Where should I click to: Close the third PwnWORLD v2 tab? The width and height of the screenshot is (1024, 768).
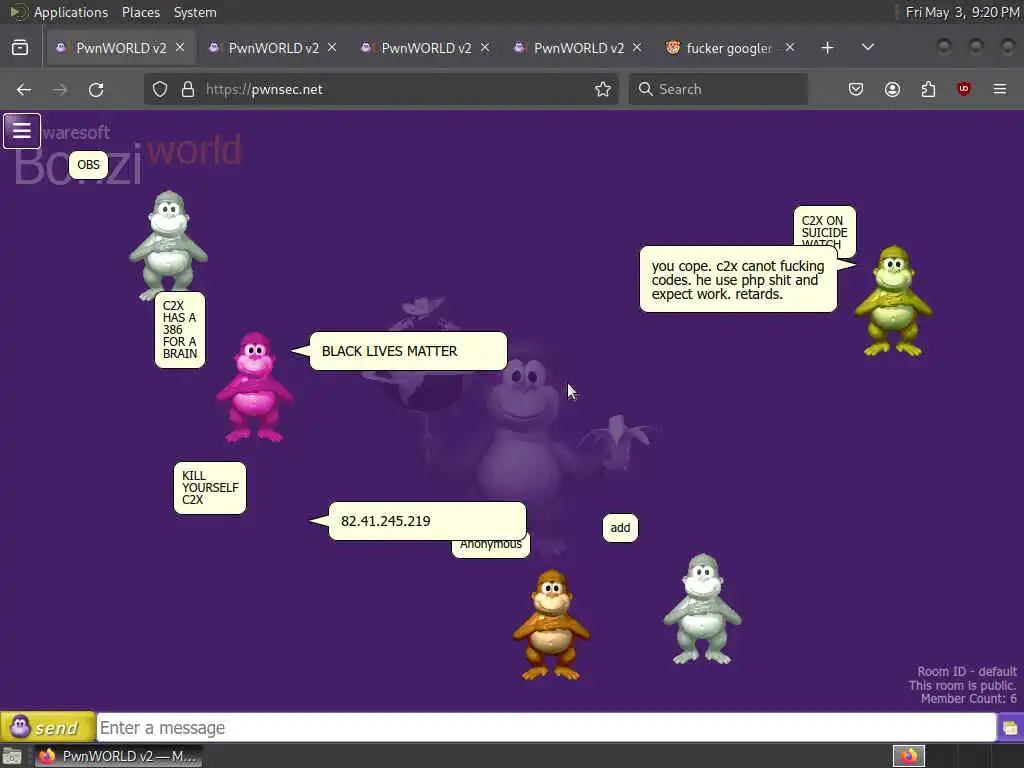(485, 48)
